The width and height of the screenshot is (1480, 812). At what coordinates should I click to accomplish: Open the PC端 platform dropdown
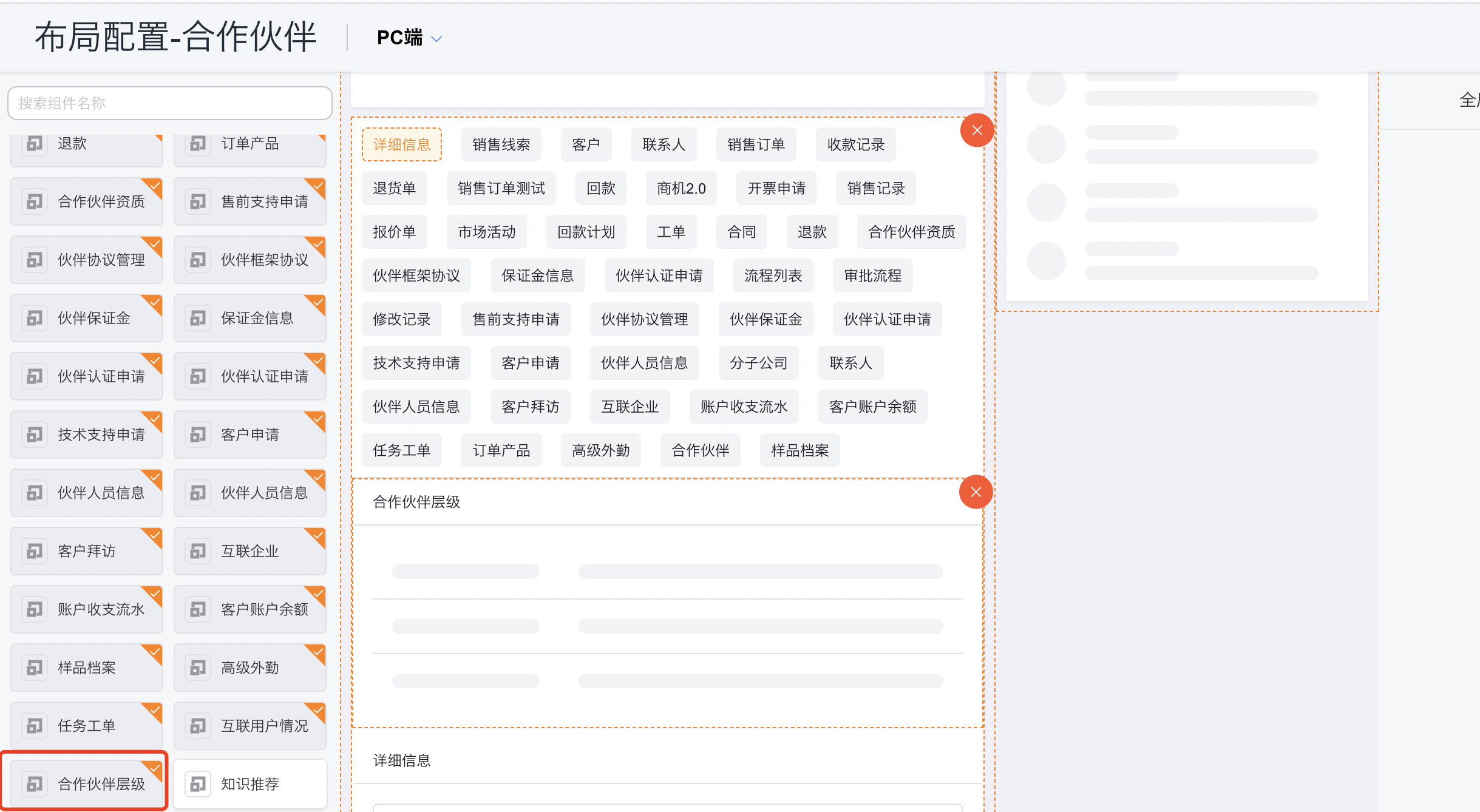[x=409, y=38]
